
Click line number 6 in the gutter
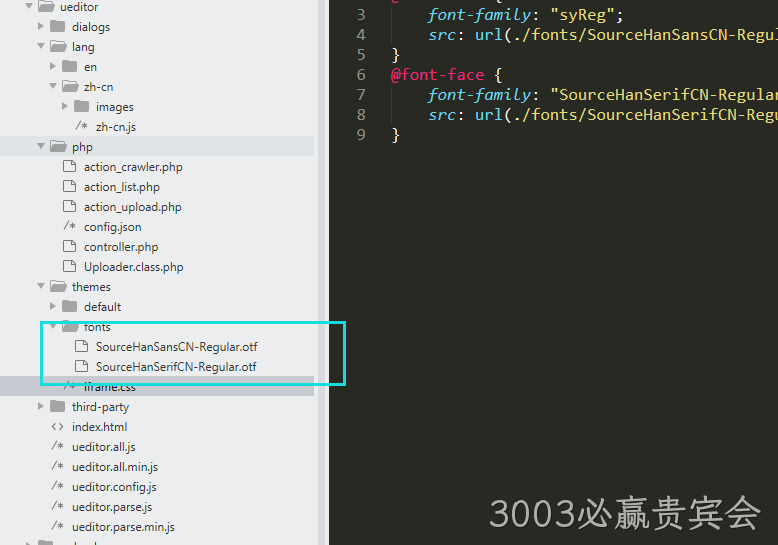point(361,75)
